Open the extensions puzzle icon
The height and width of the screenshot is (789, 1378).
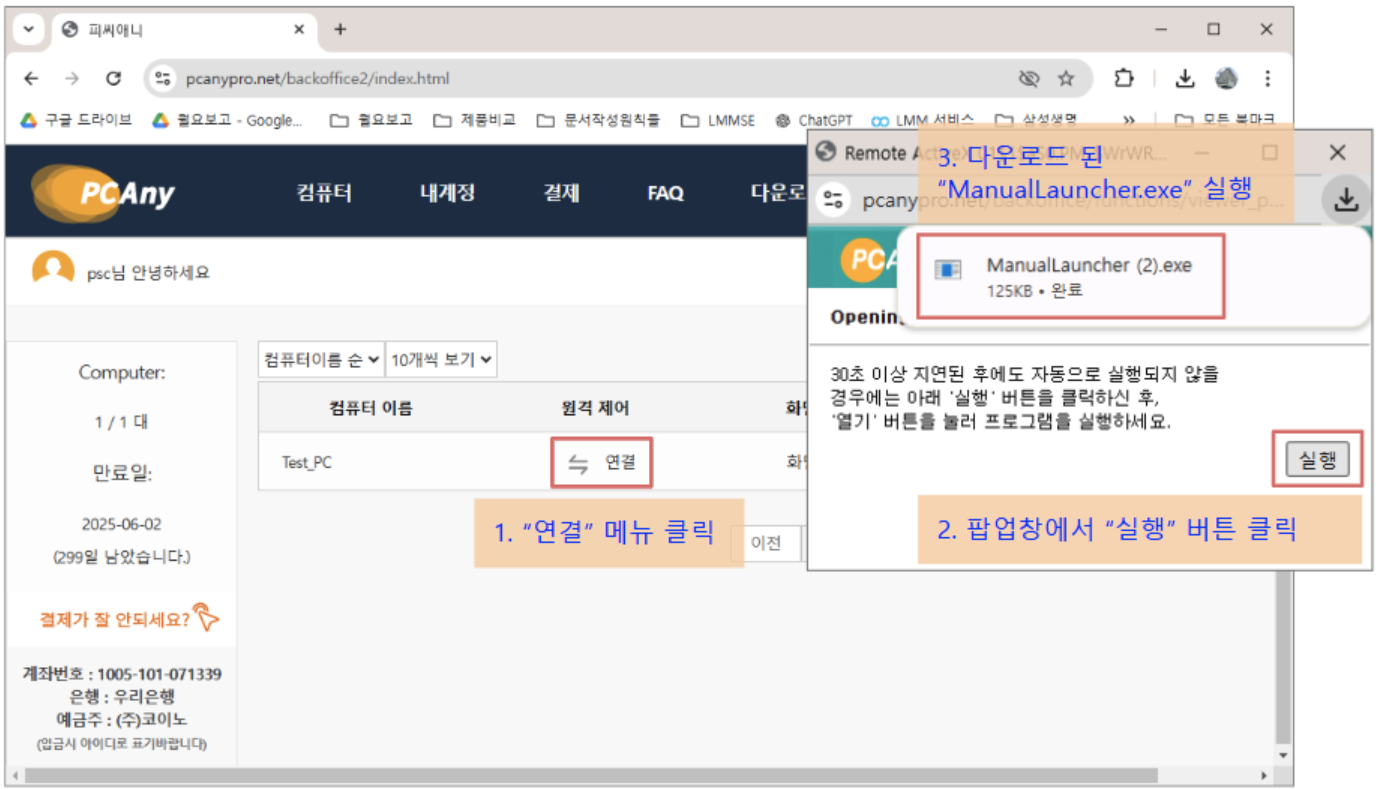click(1123, 78)
